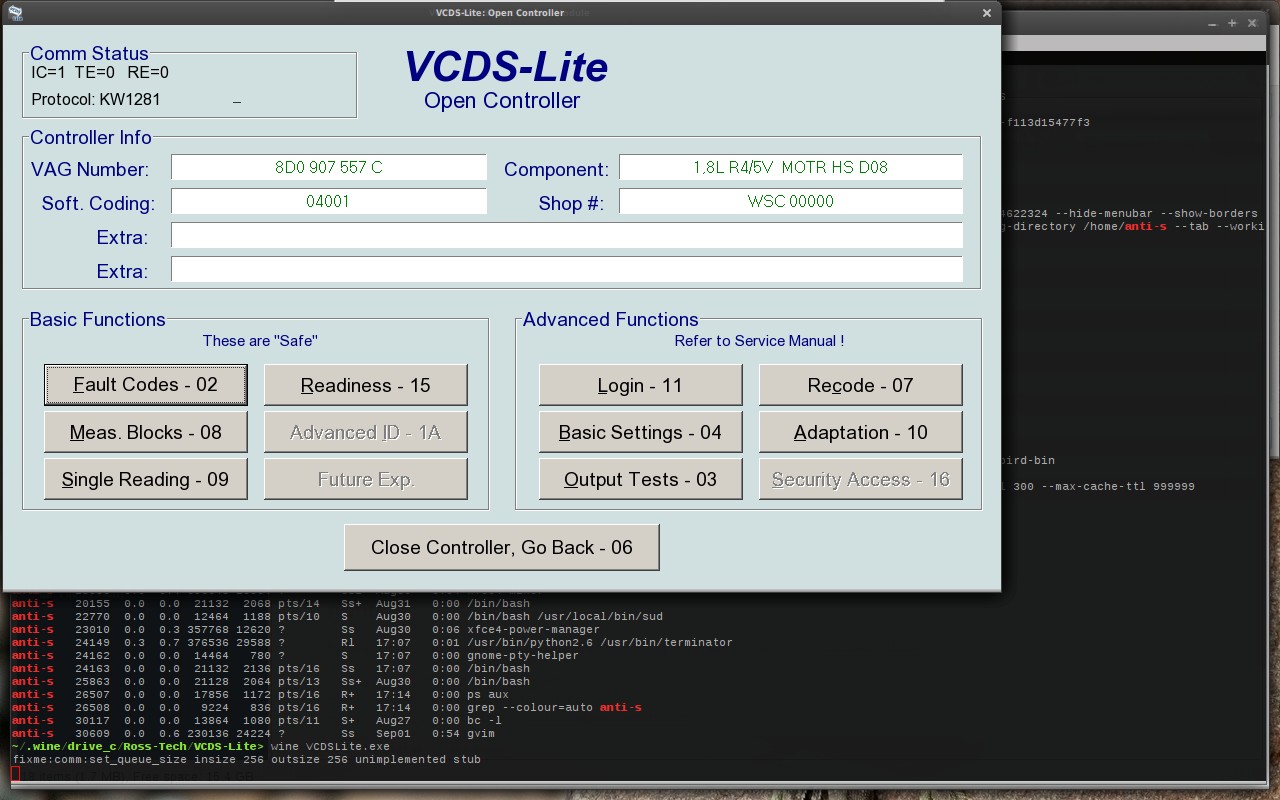Screen dimensions: 1280x800
Task: Click the red terminal cursor on the last line
Action: (x=16, y=773)
